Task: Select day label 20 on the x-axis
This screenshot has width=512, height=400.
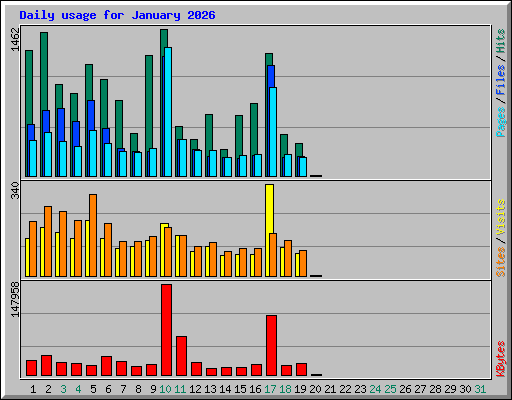Action: tap(315, 389)
